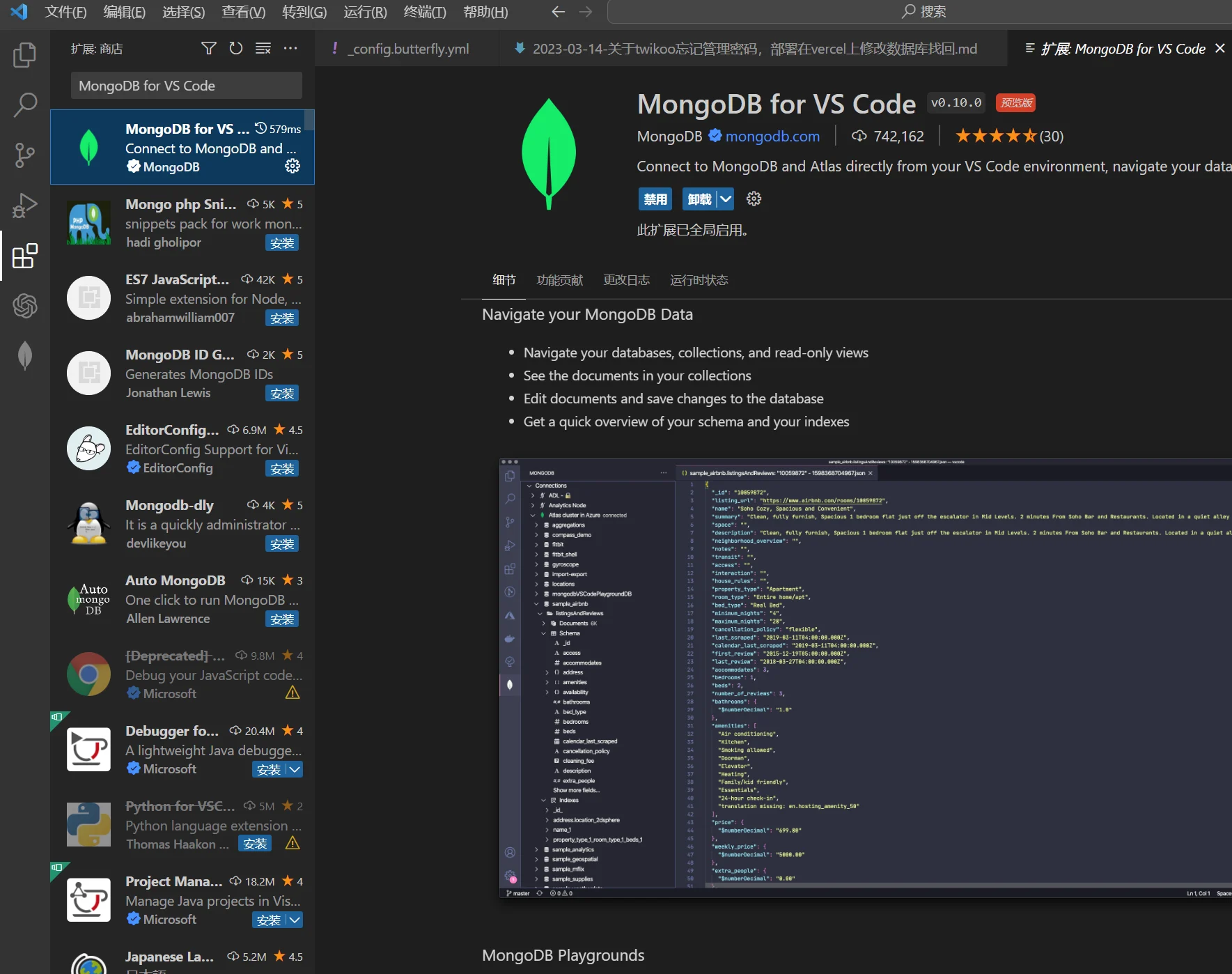Install the EditorConfig extension
The width and height of the screenshot is (1232, 974).
(x=282, y=468)
